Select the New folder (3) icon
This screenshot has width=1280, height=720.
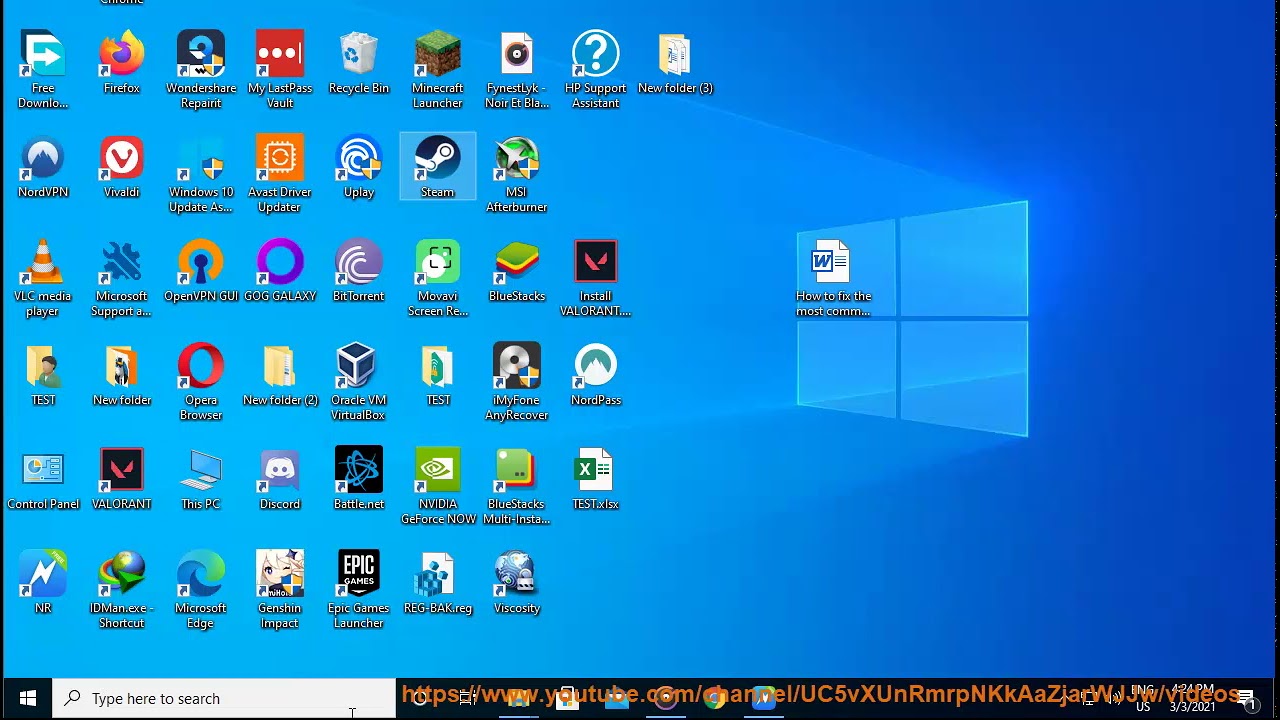tap(675, 54)
